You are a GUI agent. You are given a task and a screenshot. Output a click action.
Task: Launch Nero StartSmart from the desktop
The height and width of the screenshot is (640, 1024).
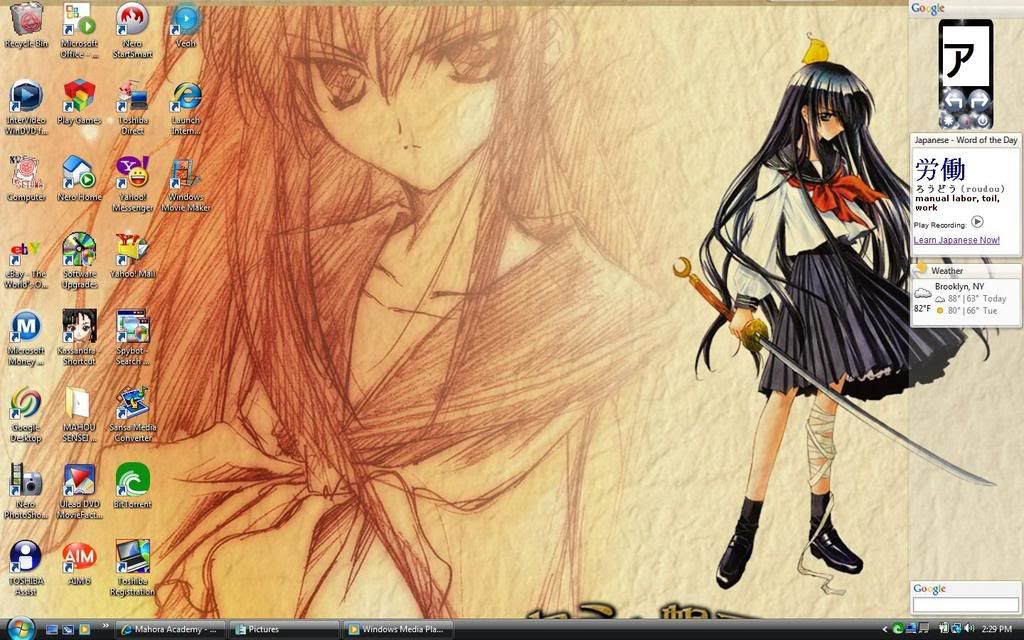[x=133, y=20]
